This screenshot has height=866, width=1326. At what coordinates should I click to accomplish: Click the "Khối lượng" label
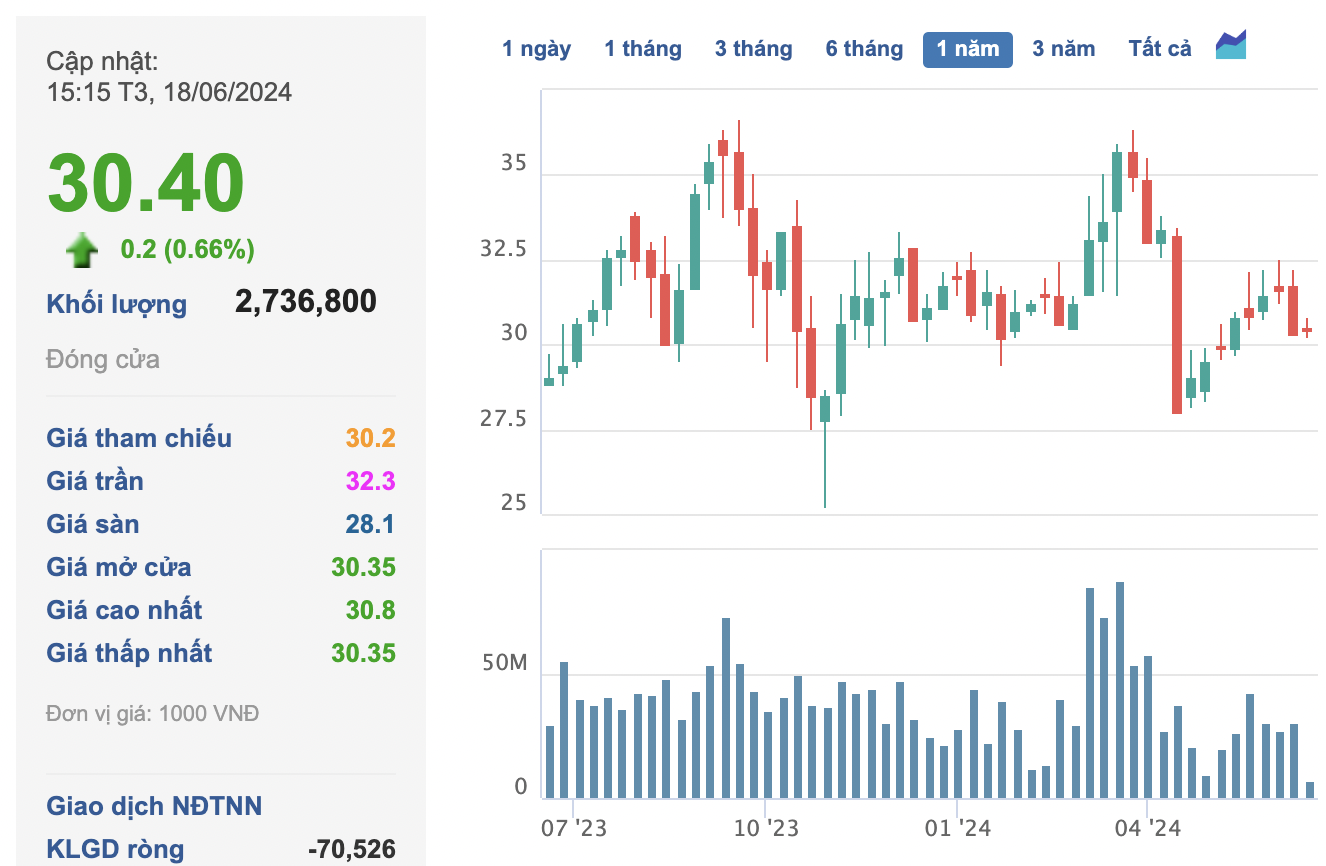tap(117, 304)
